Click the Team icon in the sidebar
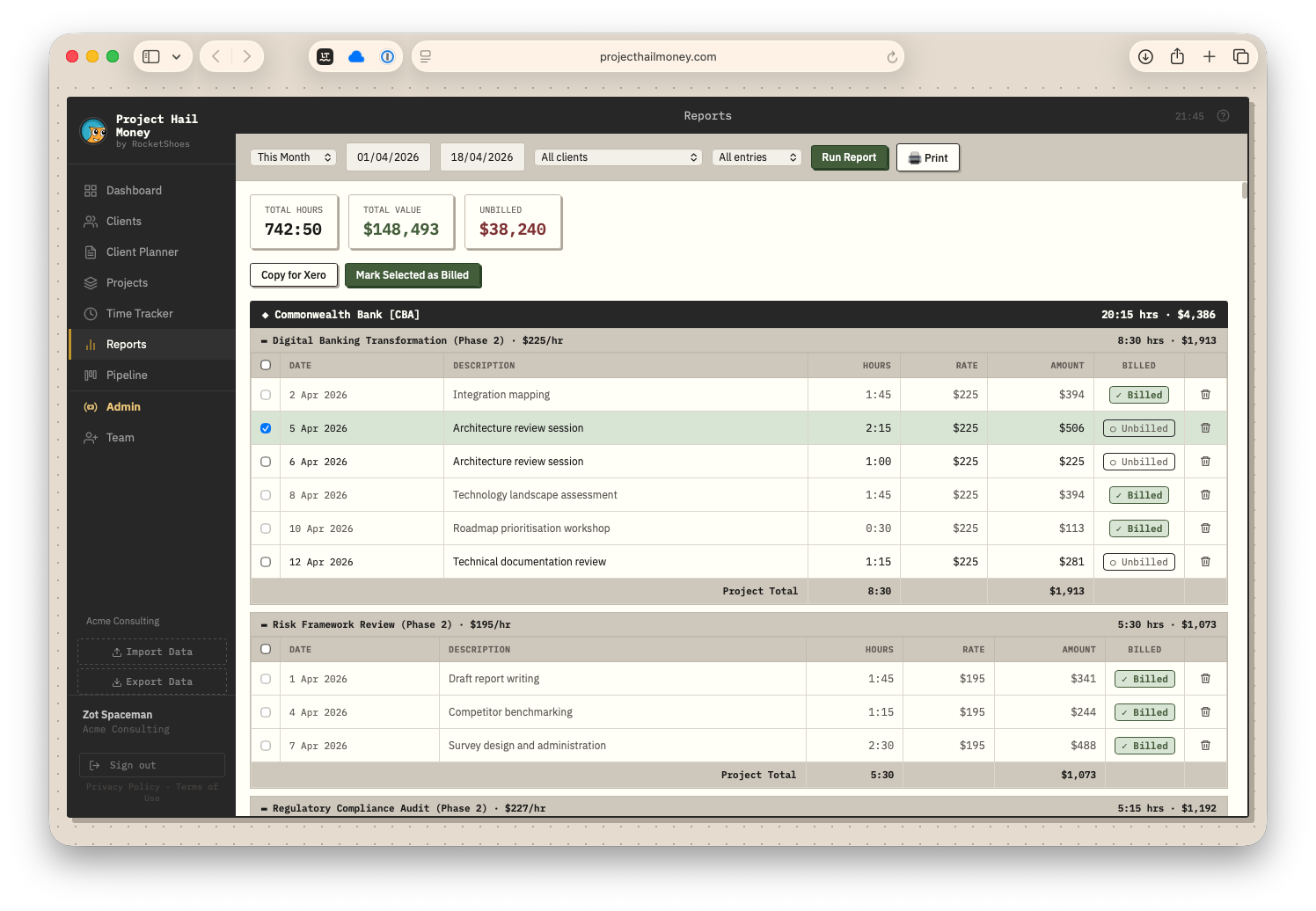This screenshot has width=1316, height=911. 91,437
